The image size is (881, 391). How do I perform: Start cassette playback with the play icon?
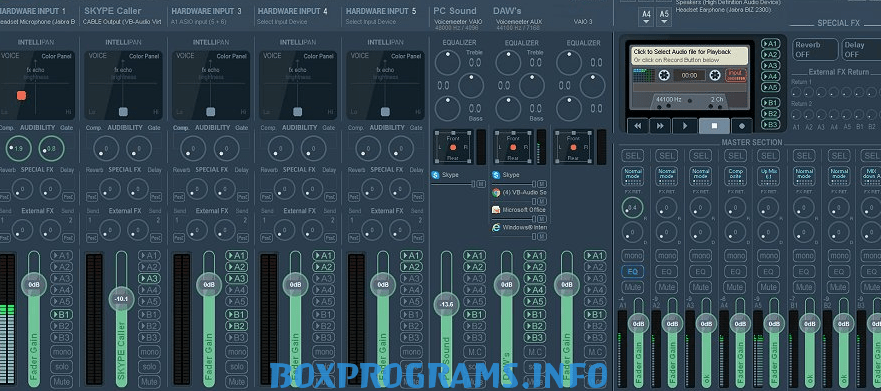(x=685, y=126)
